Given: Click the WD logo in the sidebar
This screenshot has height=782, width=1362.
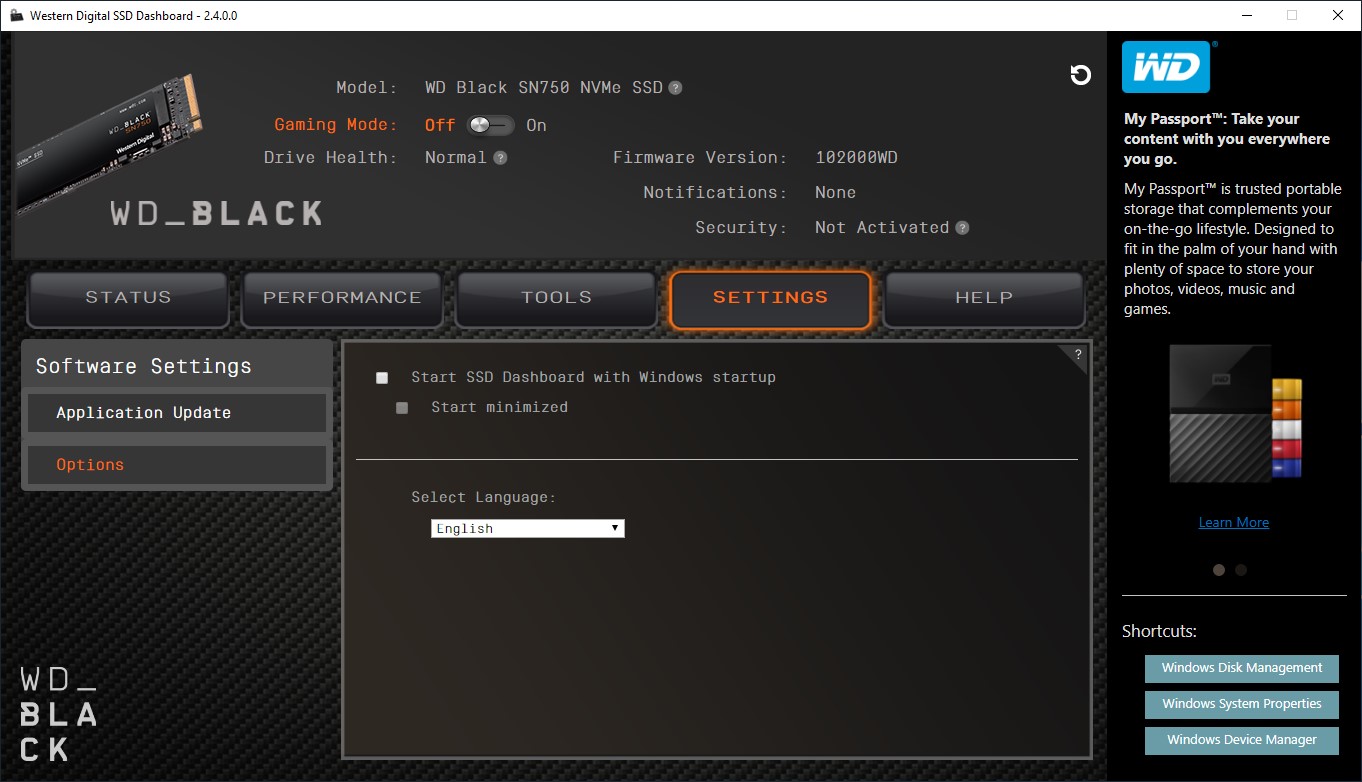Looking at the screenshot, I should 1166,67.
